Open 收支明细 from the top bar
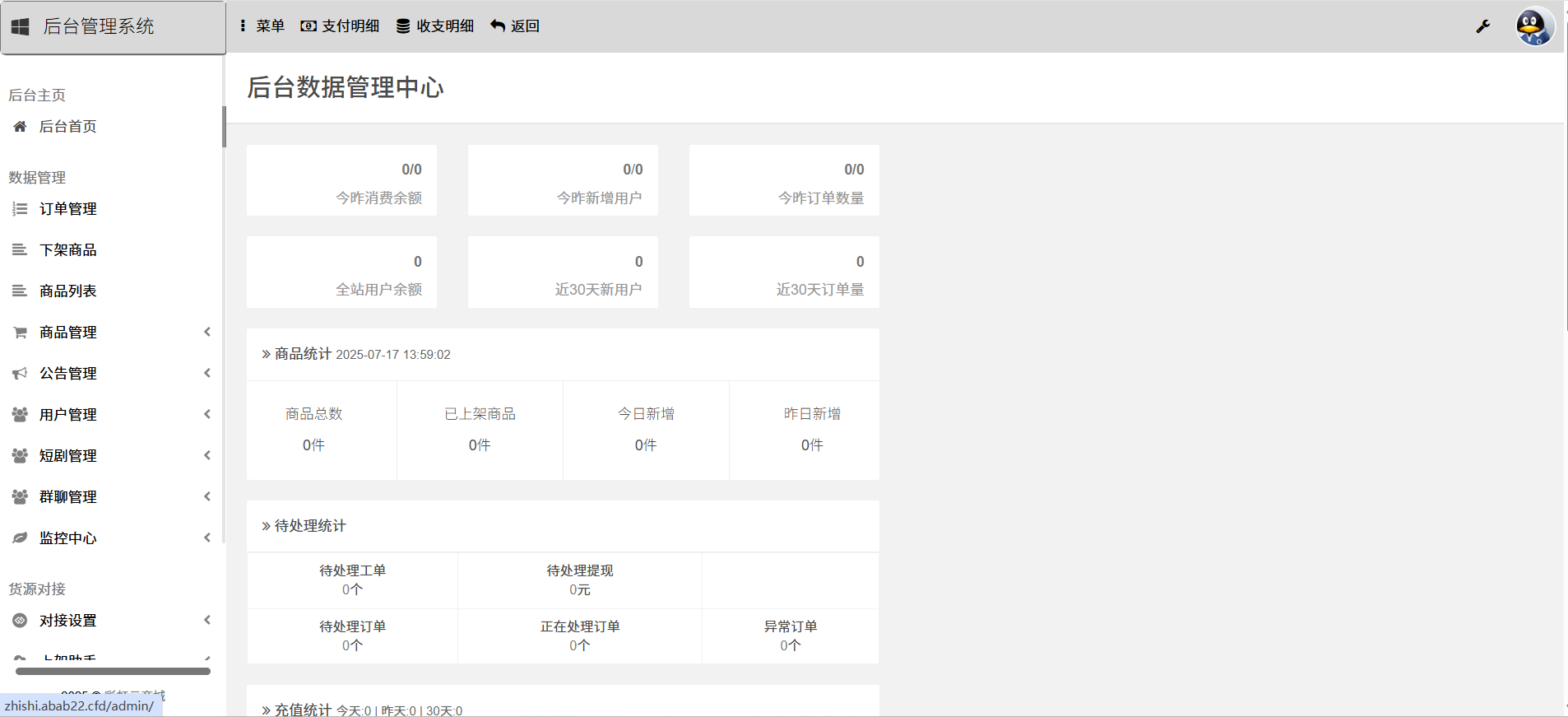This screenshot has width=1568, height=717. (x=435, y=26)
